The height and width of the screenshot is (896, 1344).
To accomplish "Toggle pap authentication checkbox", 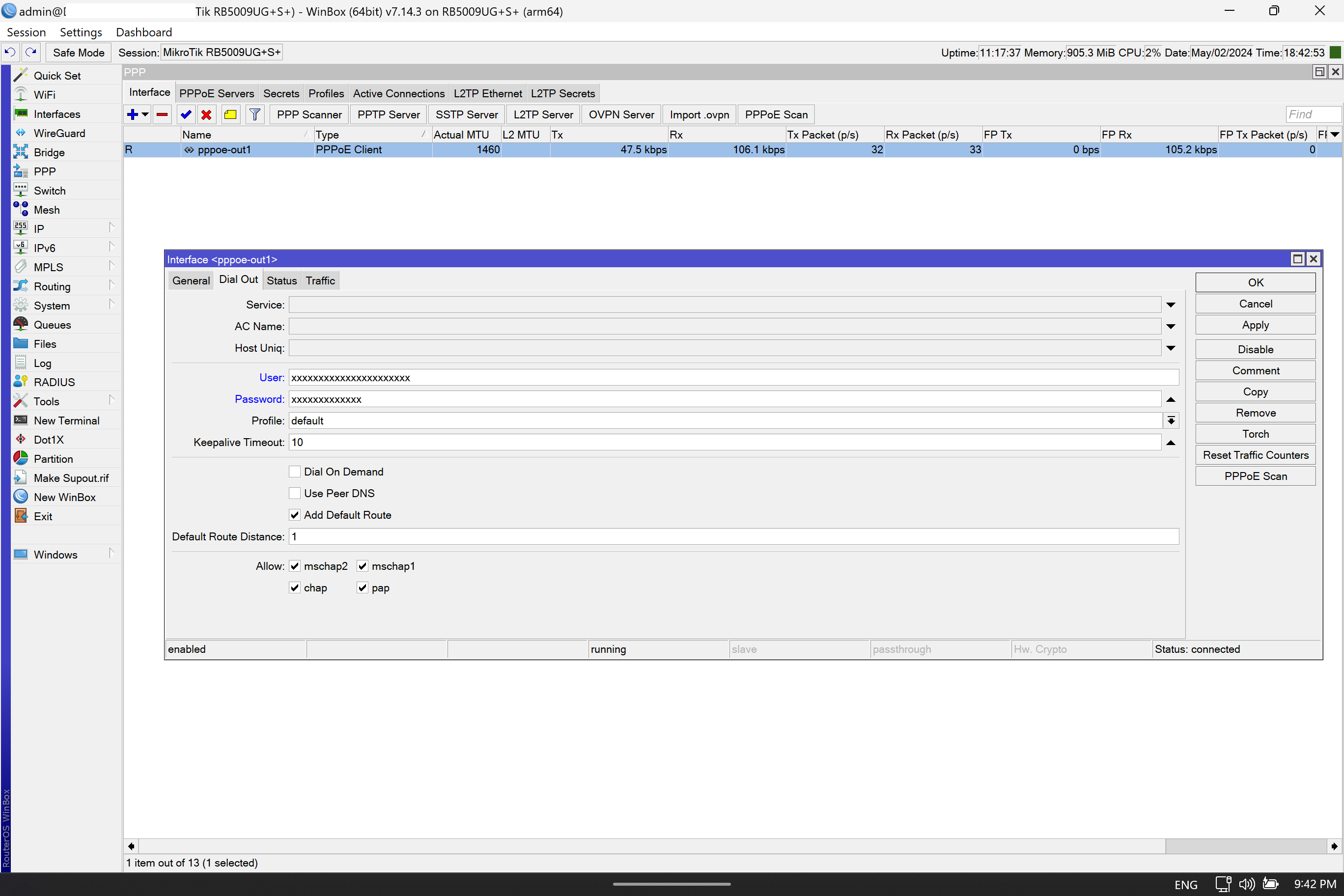I will [x=363, y=588].
